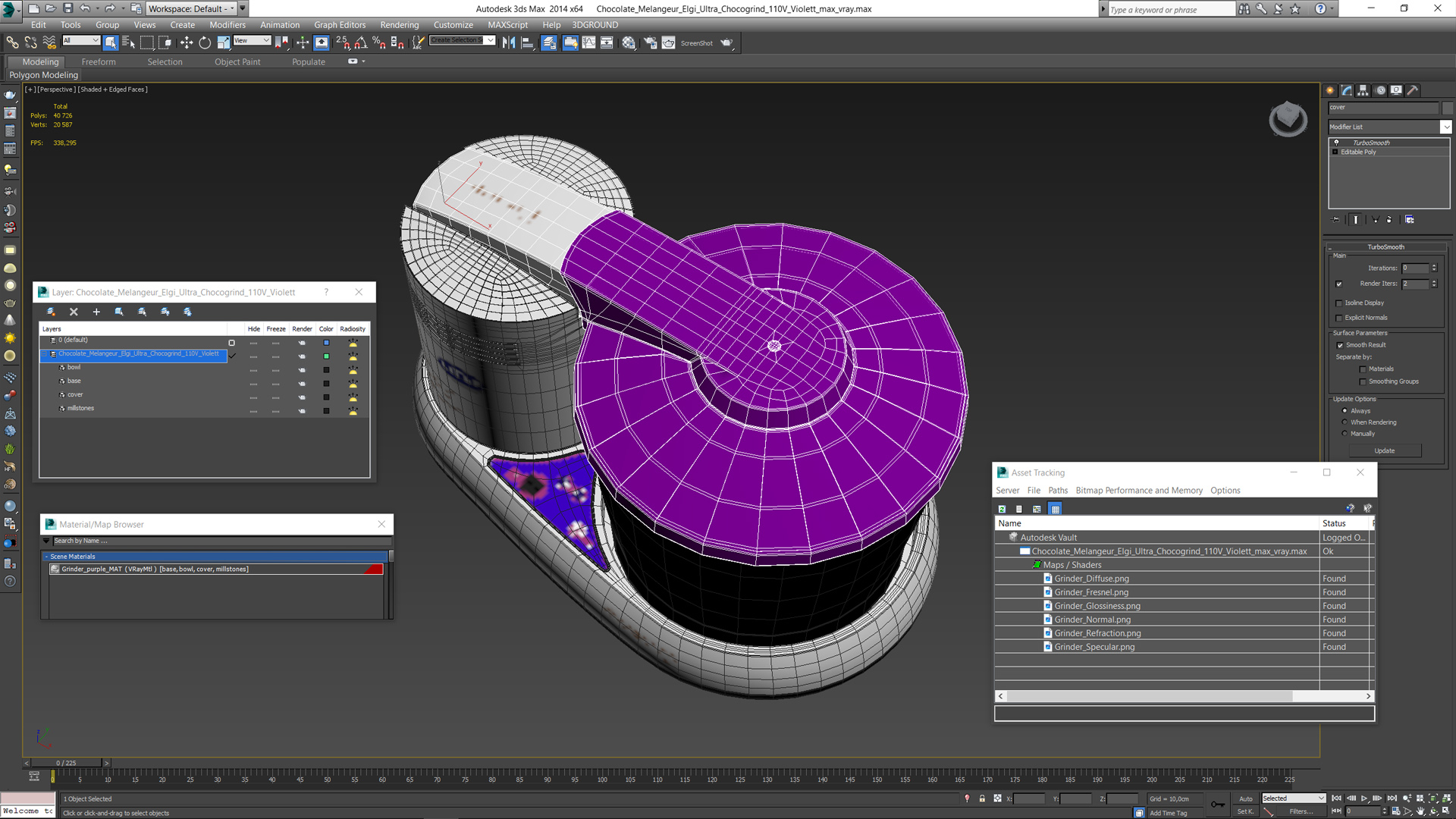Expand Editable Poly in modifier stack
The width and height of the screenshot is (1456, 819).
point(1335,152)
